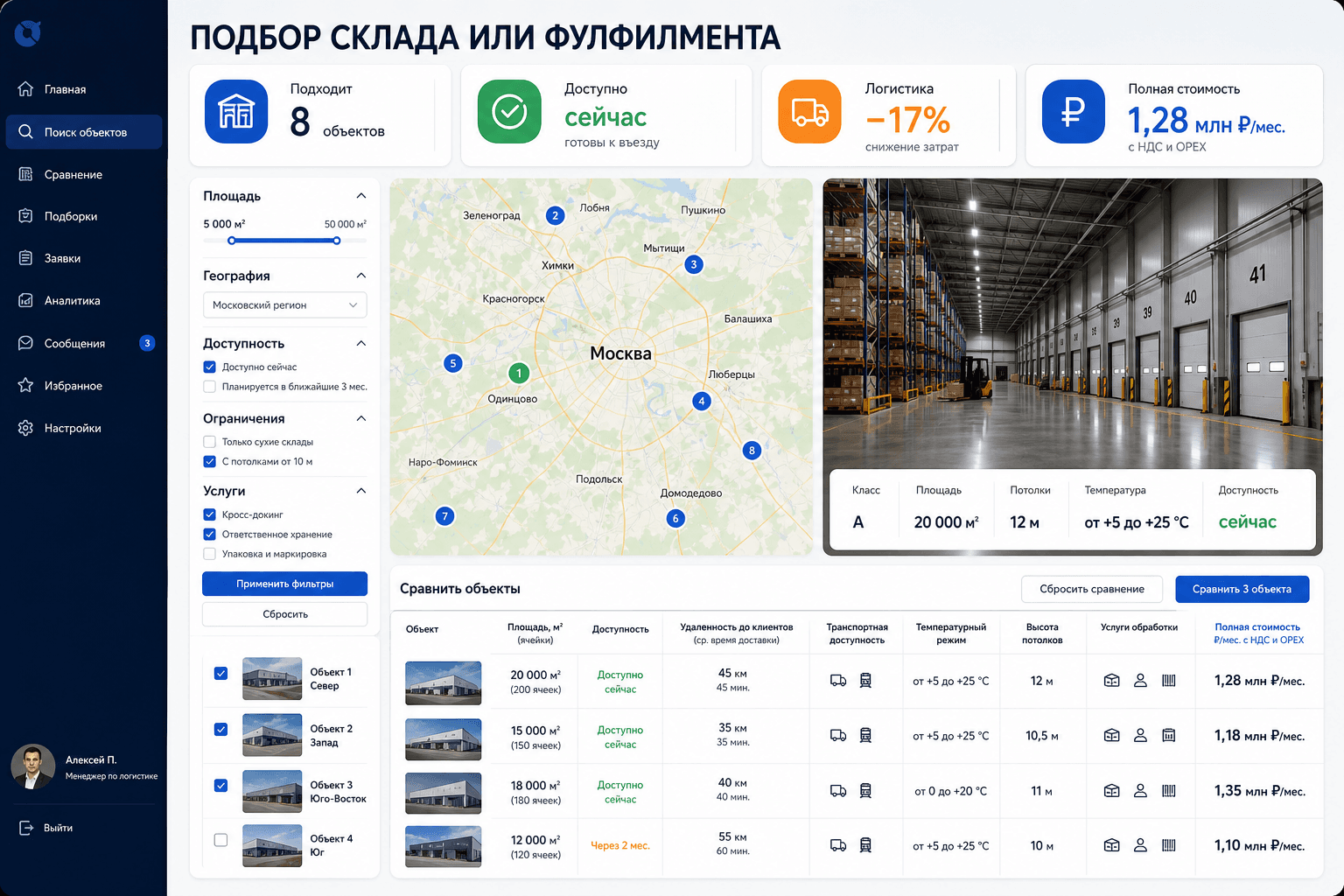Click the Объект 3 Юго-Восток thumbnail
1344x896 pixels.
(x=272, y=791)
